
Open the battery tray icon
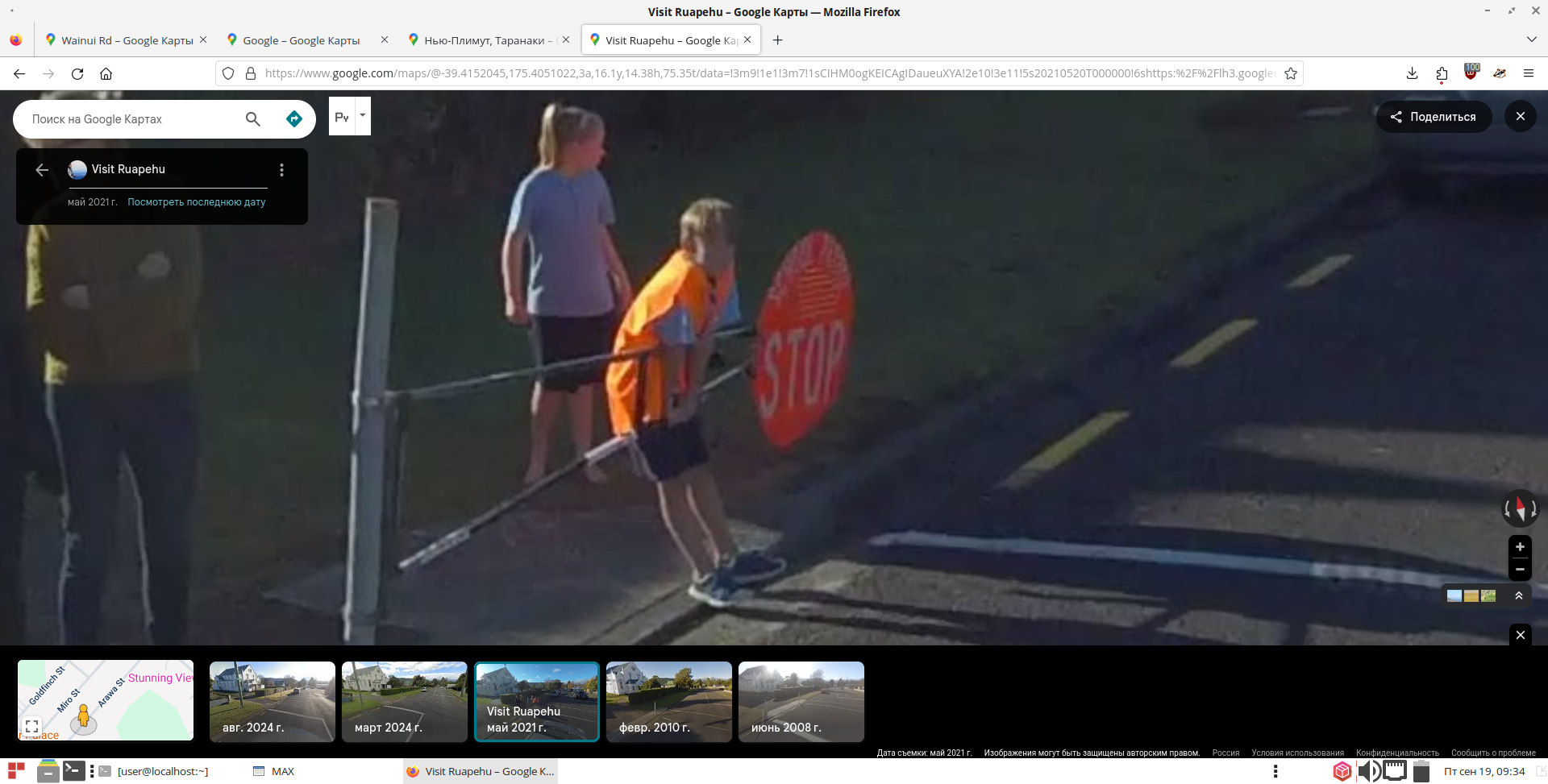[1421, 771]
